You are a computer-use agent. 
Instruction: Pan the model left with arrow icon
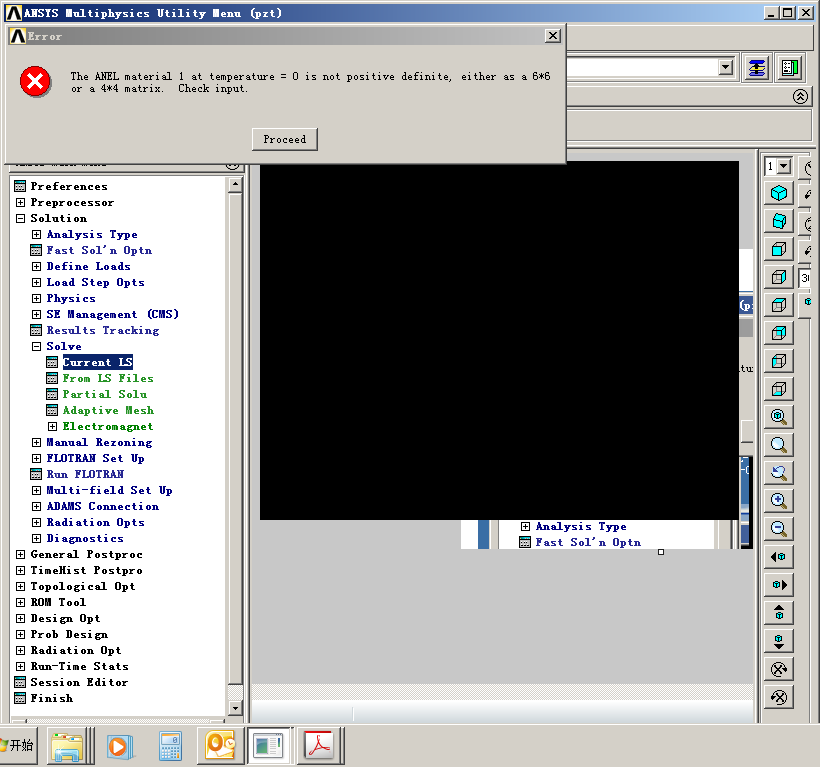(779, 557)
